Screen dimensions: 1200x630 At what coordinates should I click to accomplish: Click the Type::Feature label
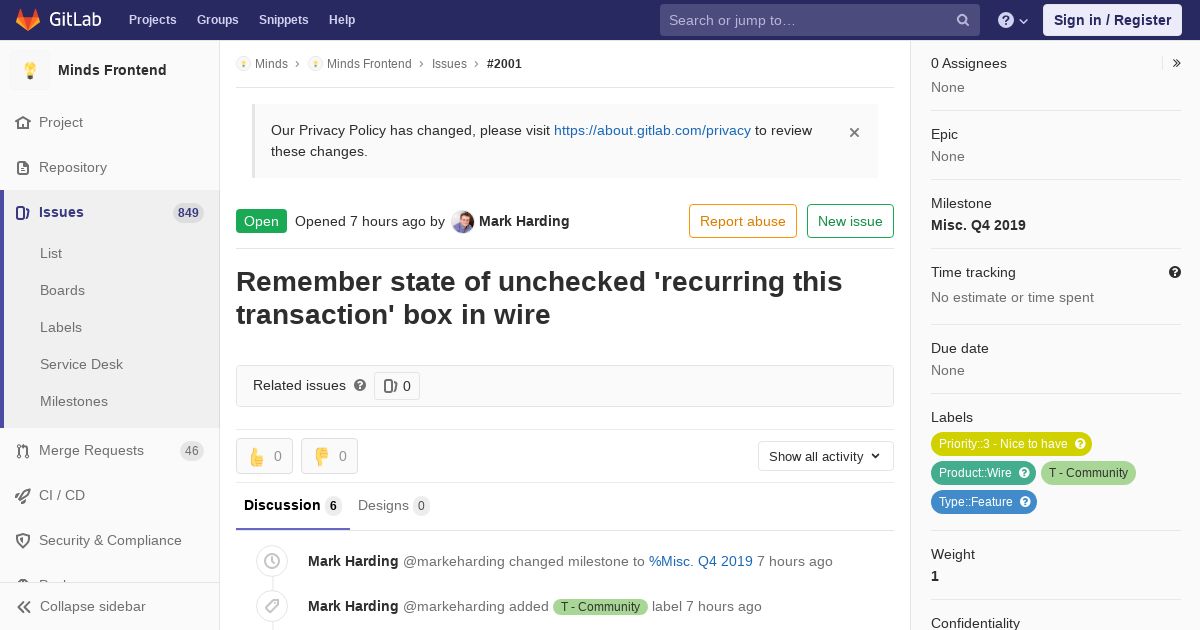[984, 502]
